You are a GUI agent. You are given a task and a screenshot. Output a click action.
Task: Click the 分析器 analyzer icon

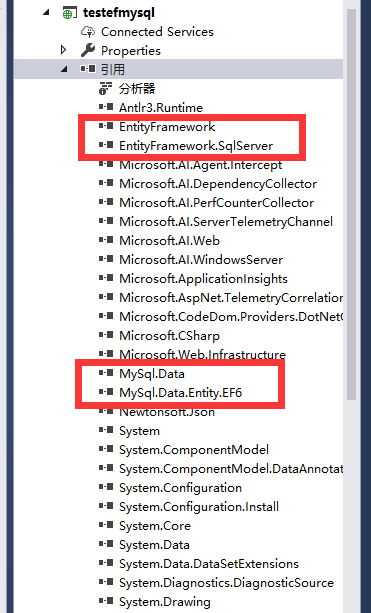[106, 88]
